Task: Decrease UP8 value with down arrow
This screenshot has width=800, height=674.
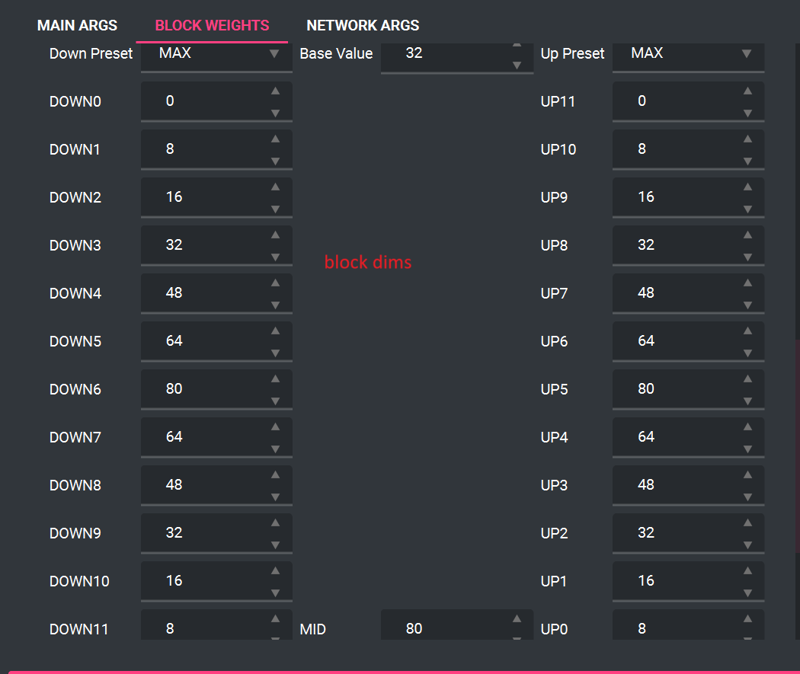Action: coord(747,257)
